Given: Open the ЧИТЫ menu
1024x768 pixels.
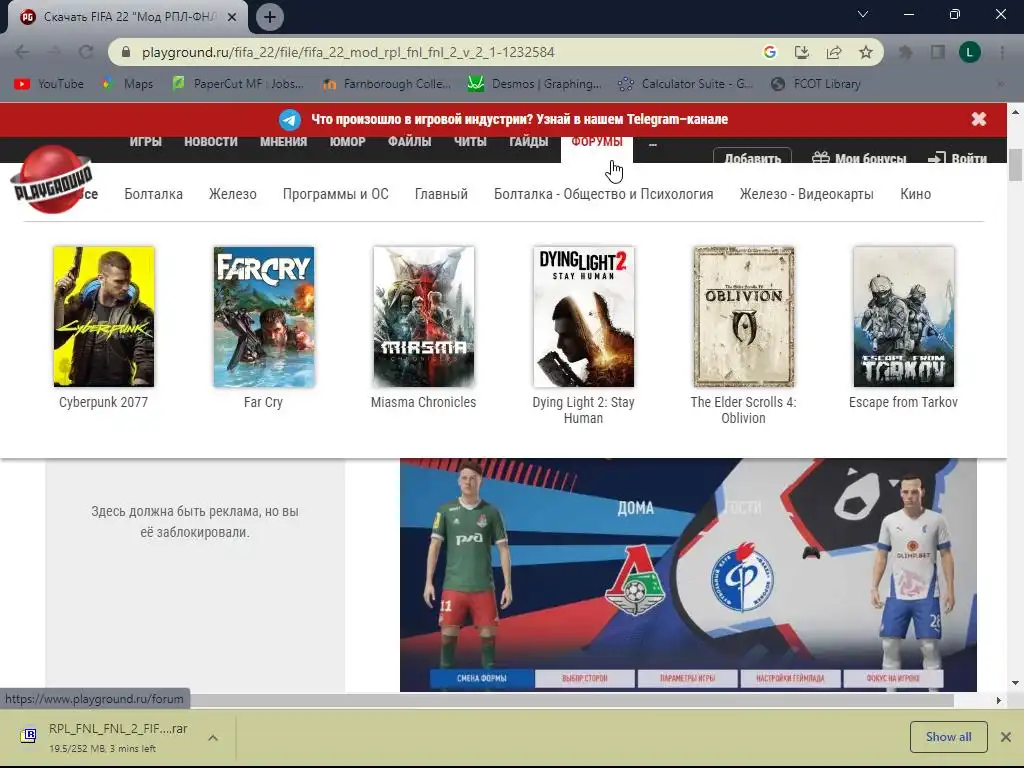Looking at the screenshot, I should click(x=470, y=142).
